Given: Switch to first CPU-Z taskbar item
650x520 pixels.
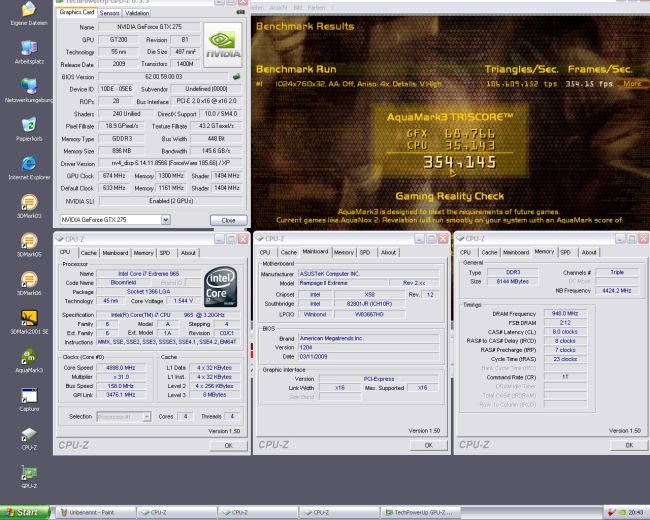Looking at the screenshot, I should [177, 513].
